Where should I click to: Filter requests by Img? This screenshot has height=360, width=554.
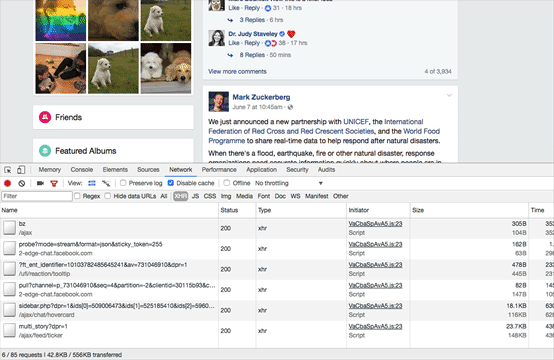pyautogui.click(x=226, y=196)
